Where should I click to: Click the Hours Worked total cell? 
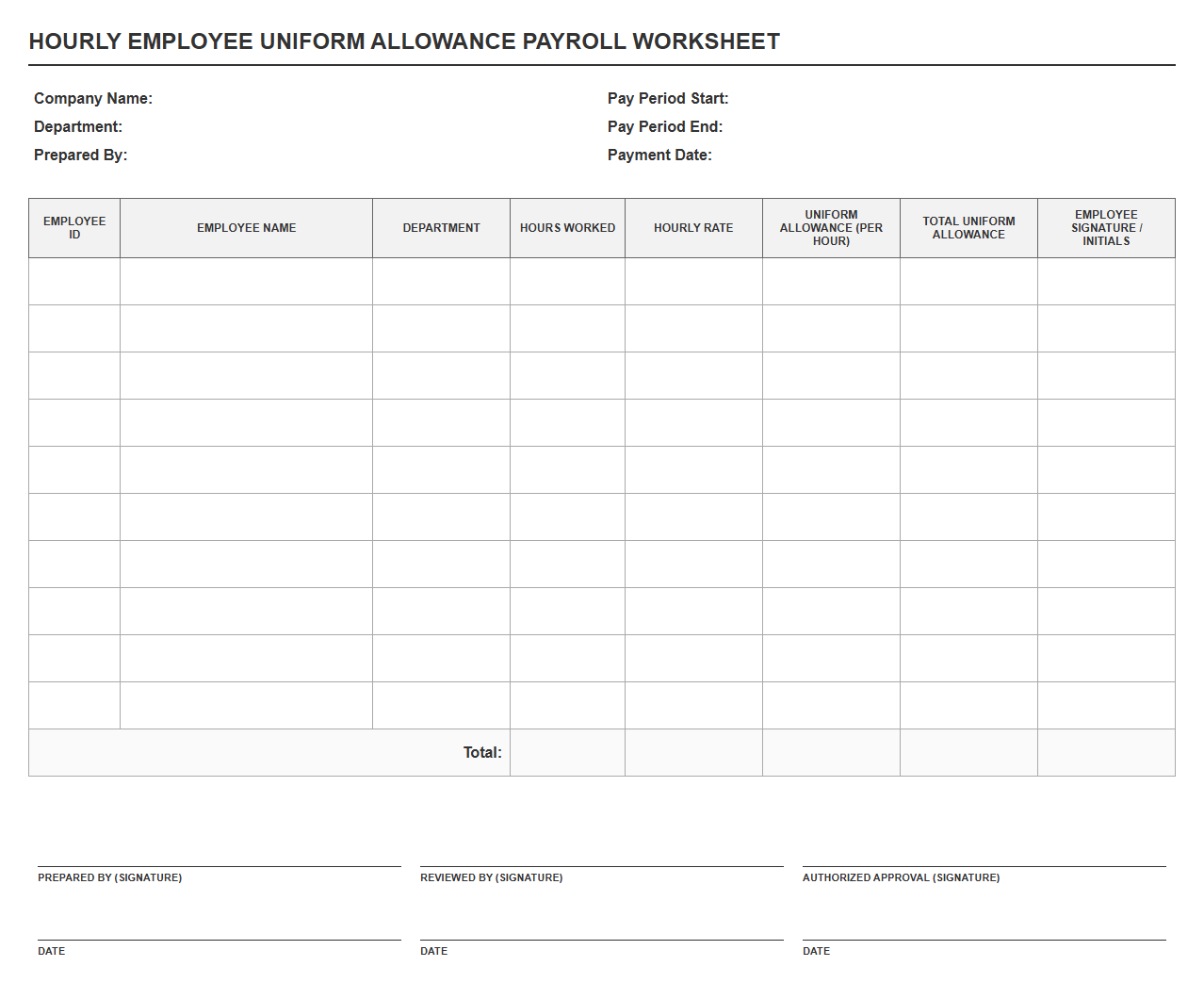[568, 753]
